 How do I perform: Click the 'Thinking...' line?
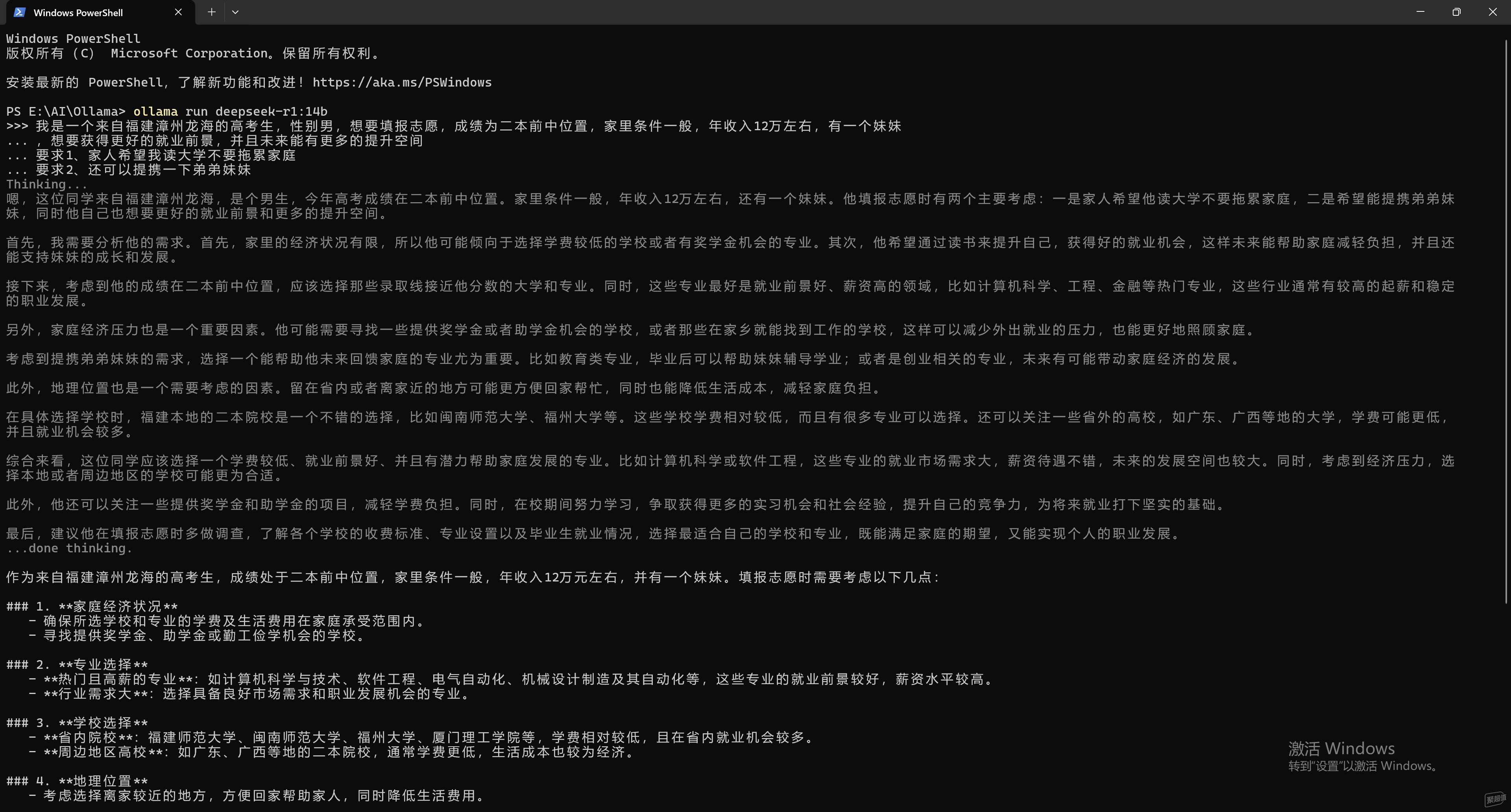(x=47, y=184)
